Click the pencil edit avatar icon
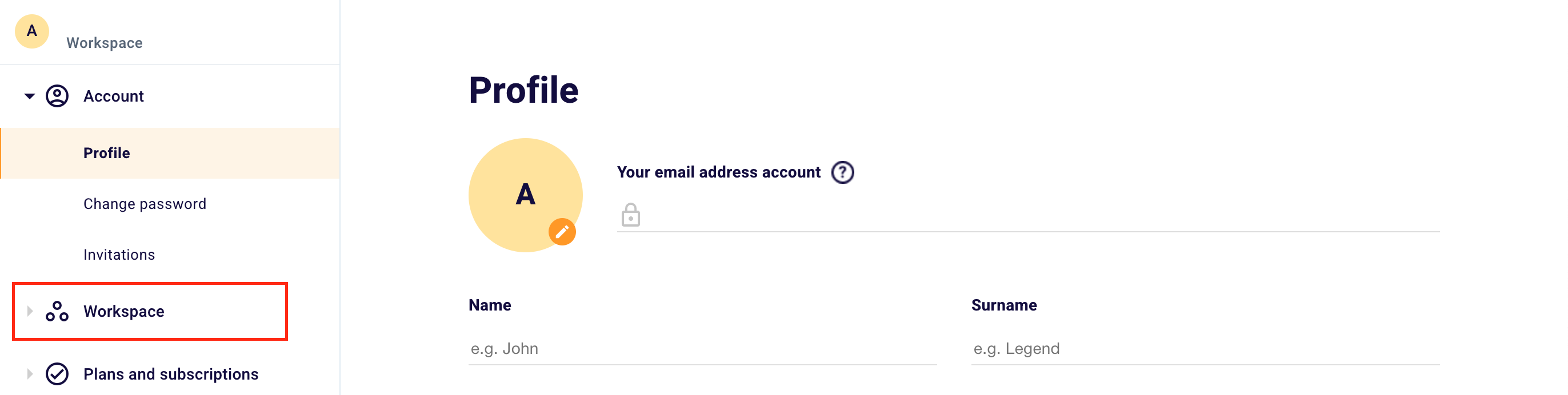The image size is (1568, 395). tap(562, 232)
